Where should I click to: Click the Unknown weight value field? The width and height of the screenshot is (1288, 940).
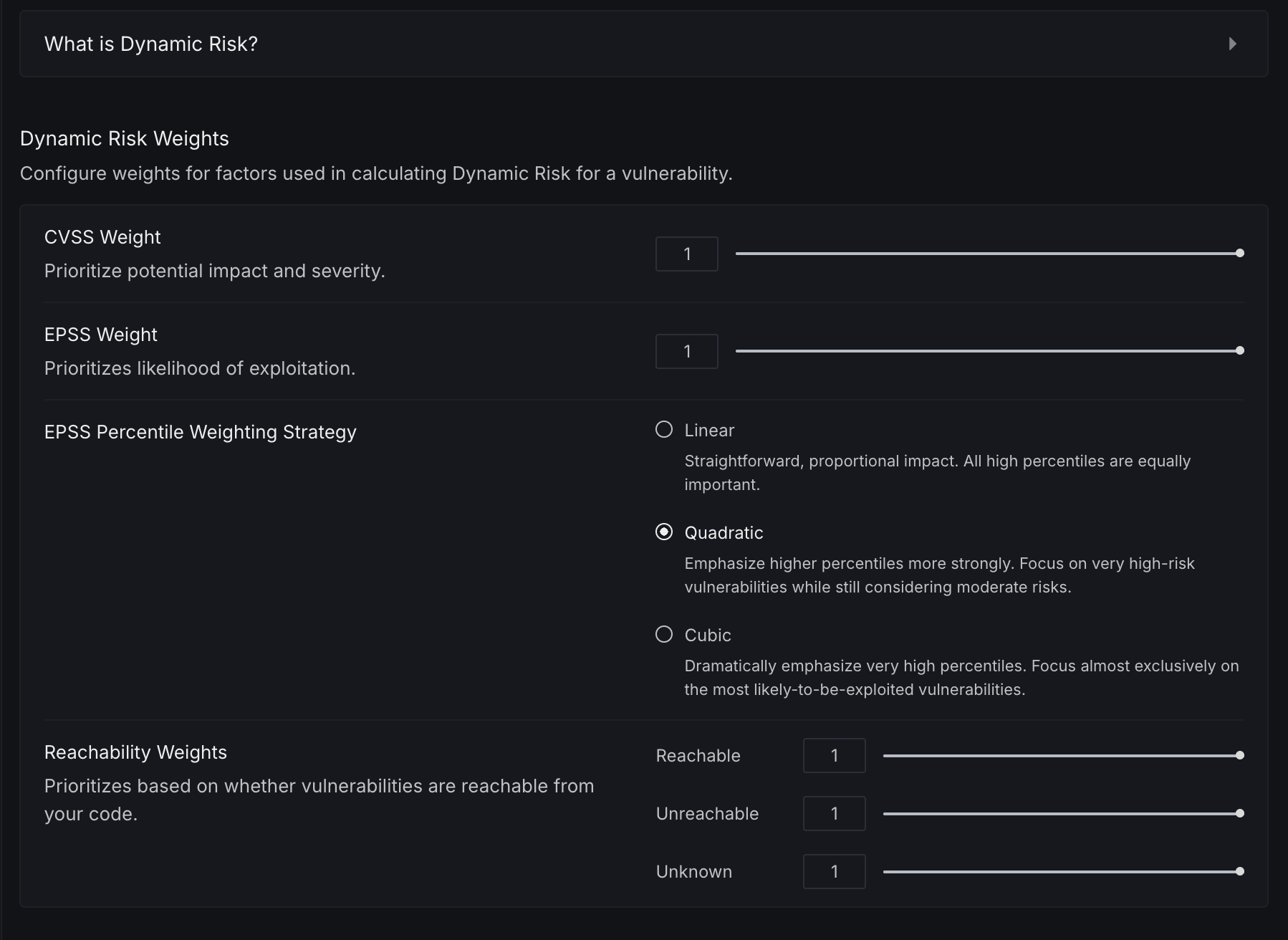[x=834, y=871]
